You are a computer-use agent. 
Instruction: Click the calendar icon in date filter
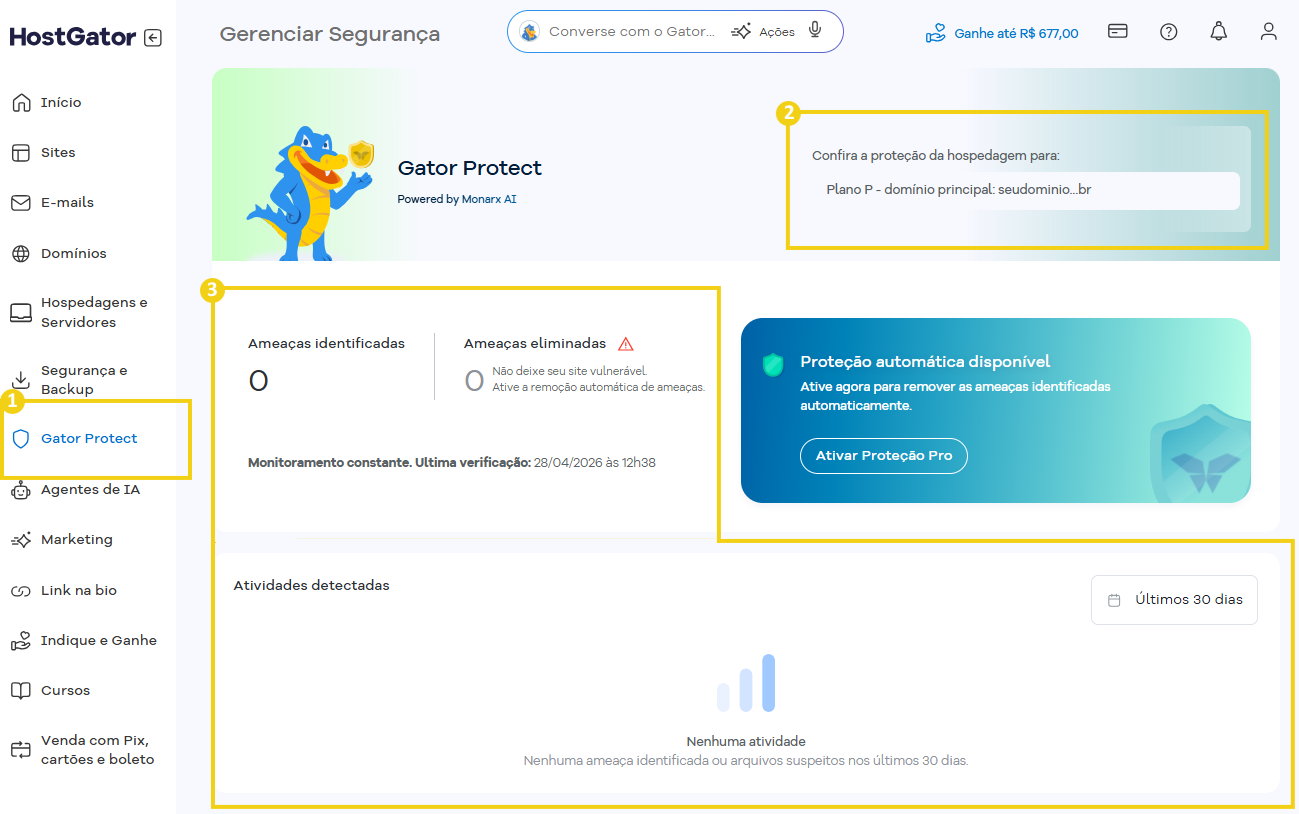(1114, 600)
